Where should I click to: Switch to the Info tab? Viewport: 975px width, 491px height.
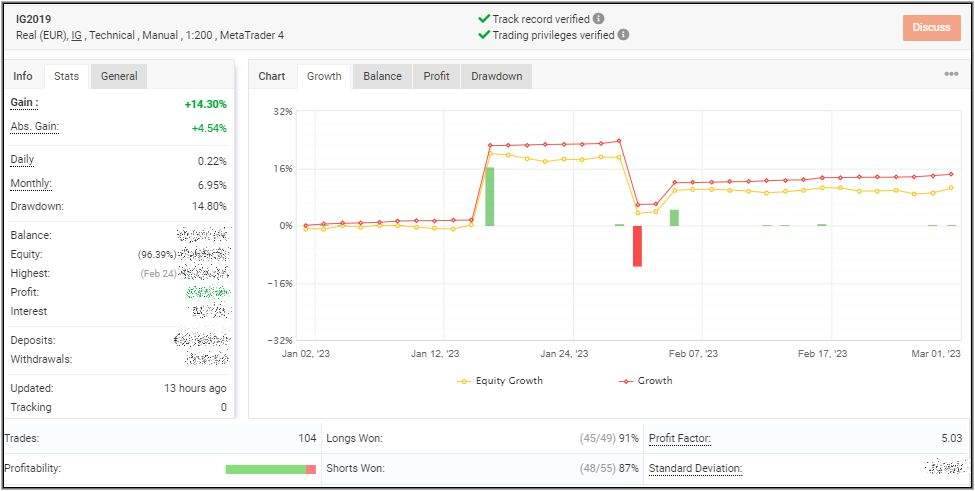click(23, 76)
